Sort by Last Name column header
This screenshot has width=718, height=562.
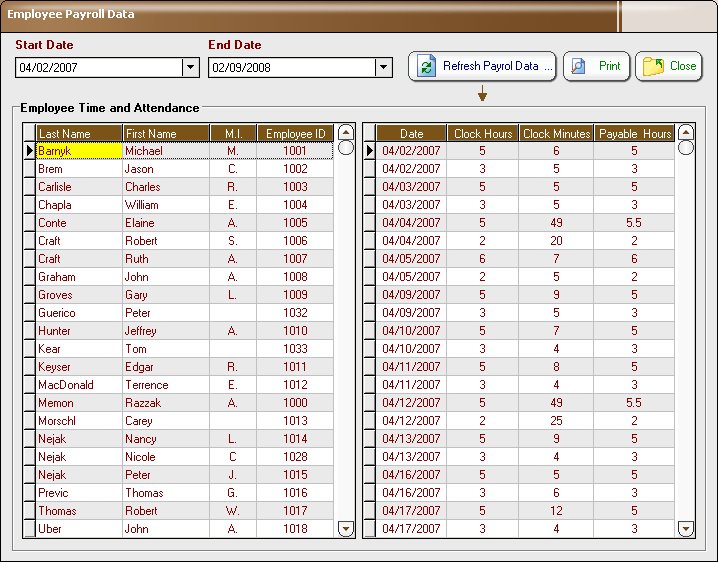(x=79, y=133)
